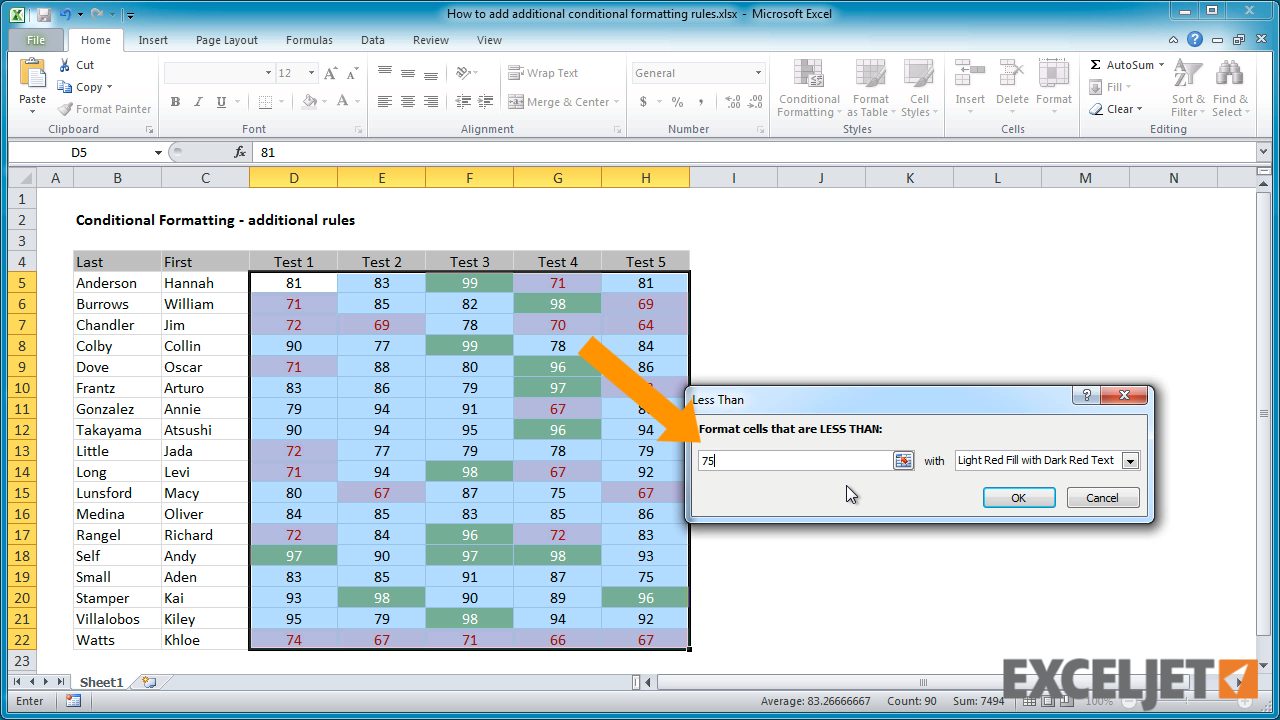Switch to the Review tab

pyautogui.click(x=431, y=40)
